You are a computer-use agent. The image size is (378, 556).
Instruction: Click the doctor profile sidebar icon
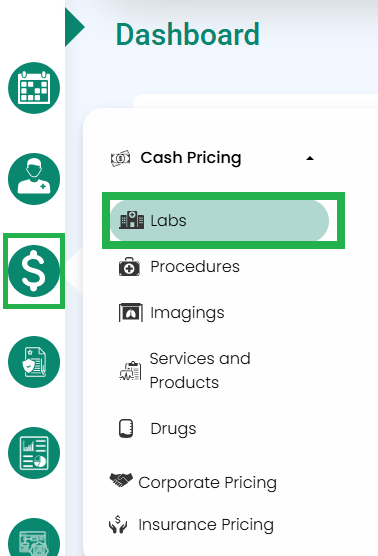(x=34, y=179)
